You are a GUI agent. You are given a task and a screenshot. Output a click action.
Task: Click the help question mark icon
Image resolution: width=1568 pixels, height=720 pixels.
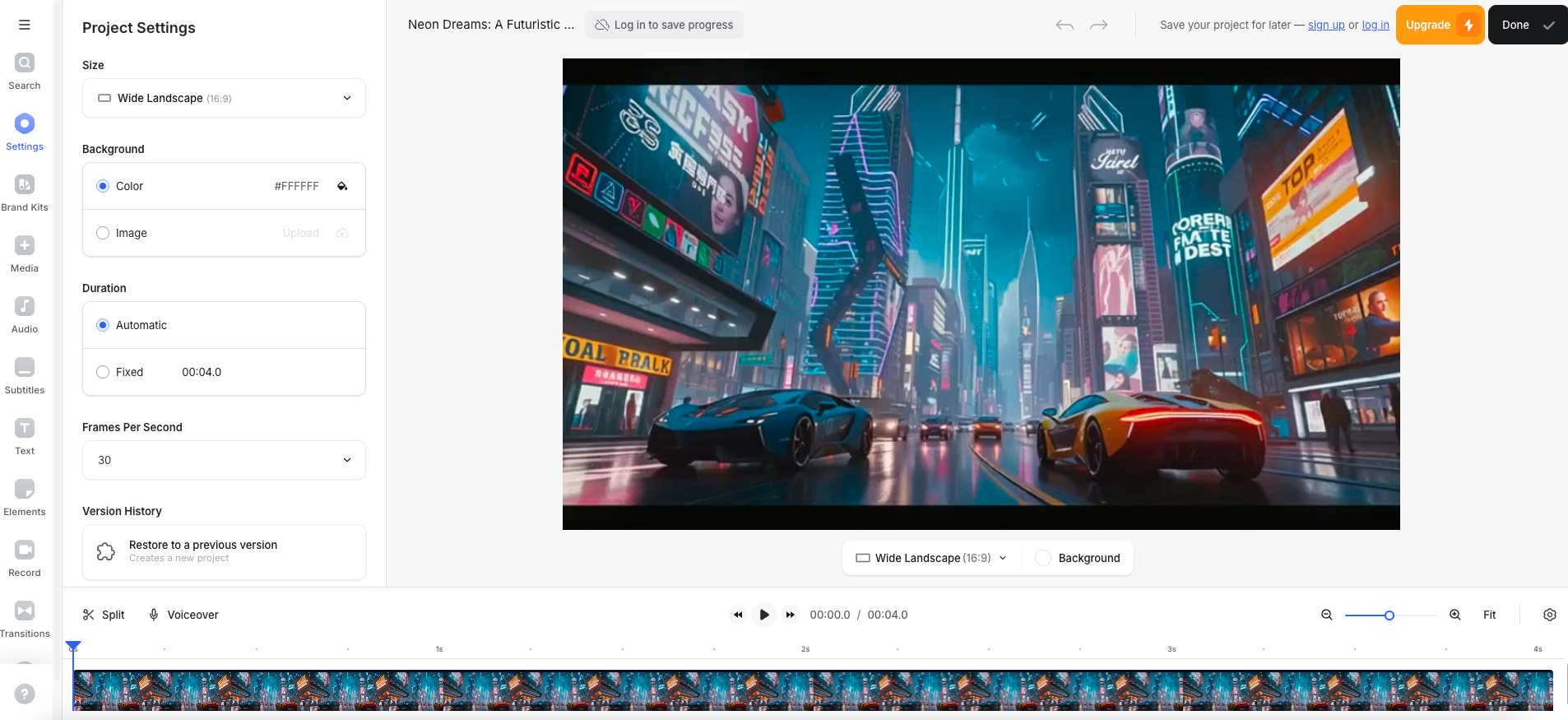pos(25,694)
